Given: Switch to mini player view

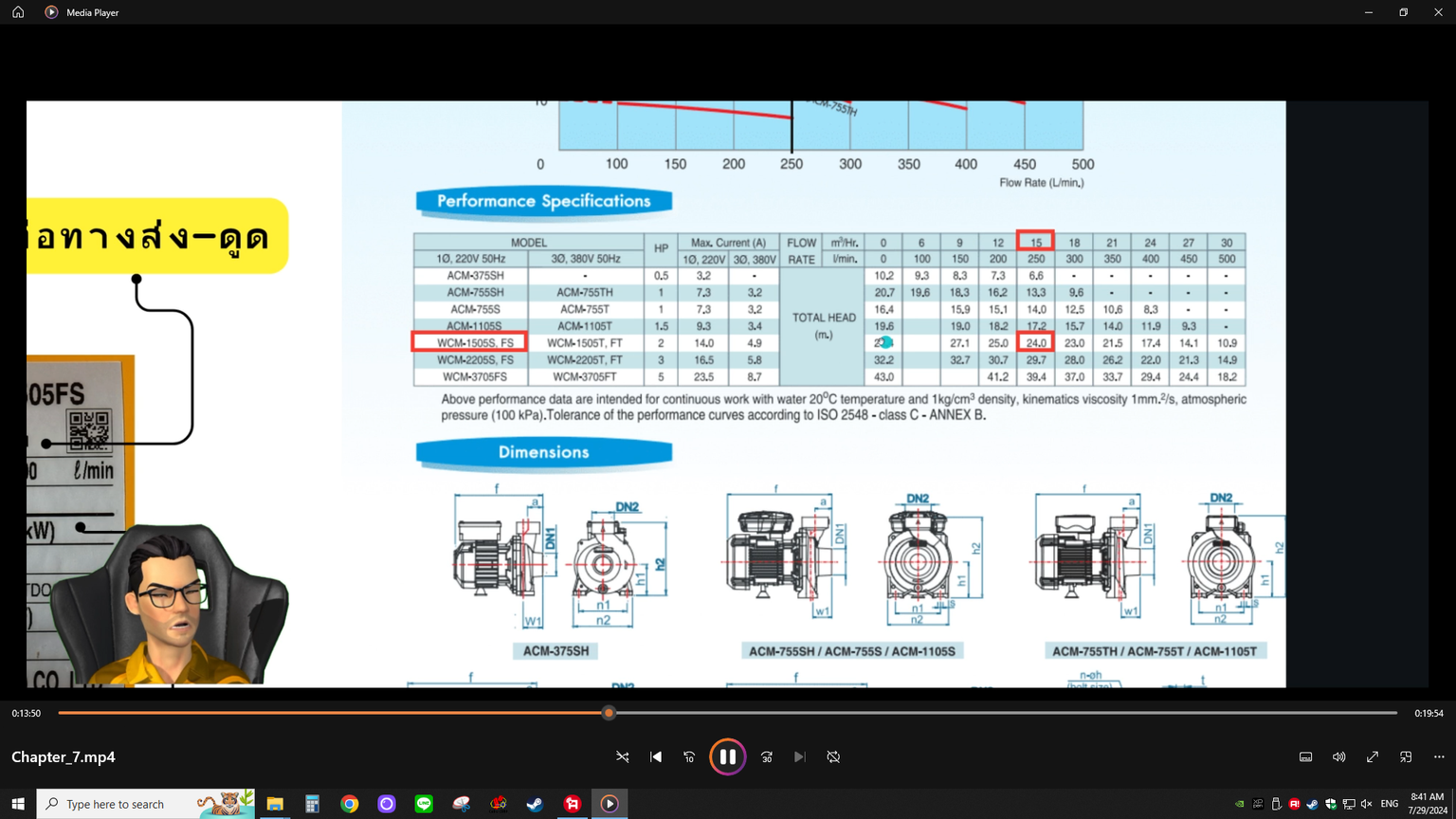Looking at the screenshot, I should [x=1406, y=756].
